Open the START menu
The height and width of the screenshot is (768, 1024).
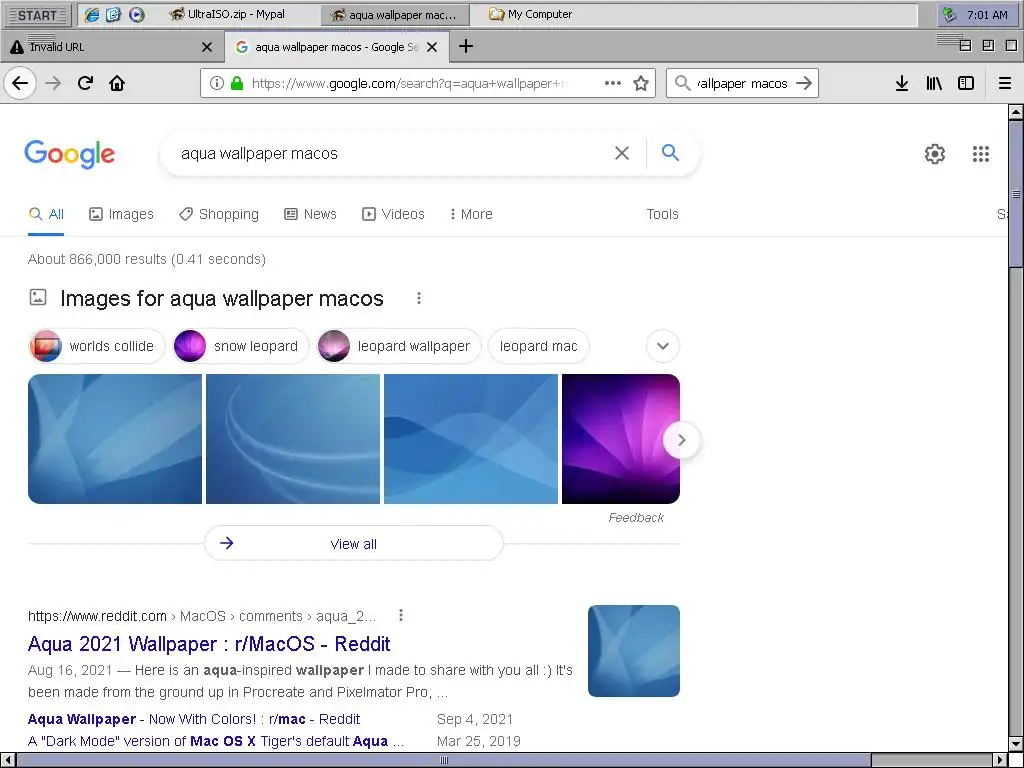37,14
